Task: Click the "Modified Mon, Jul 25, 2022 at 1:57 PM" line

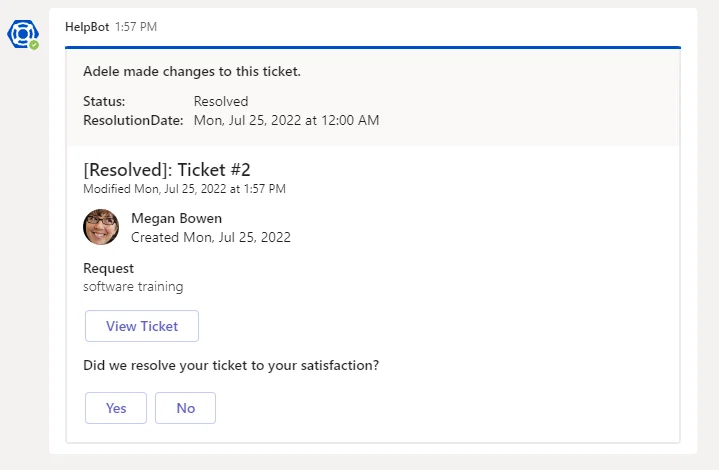Action: 184,189
